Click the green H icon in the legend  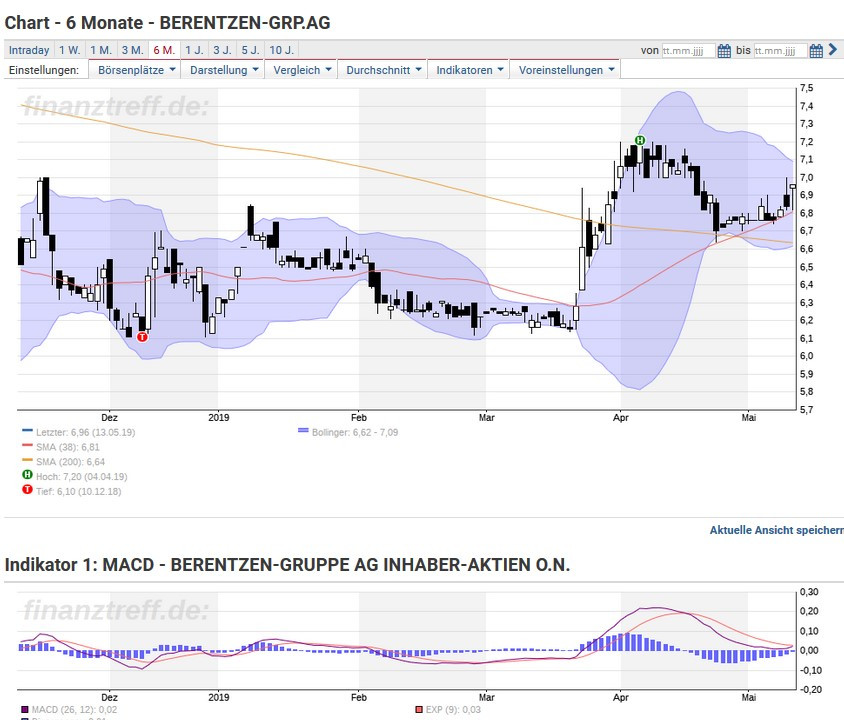[x=27, y=475]
